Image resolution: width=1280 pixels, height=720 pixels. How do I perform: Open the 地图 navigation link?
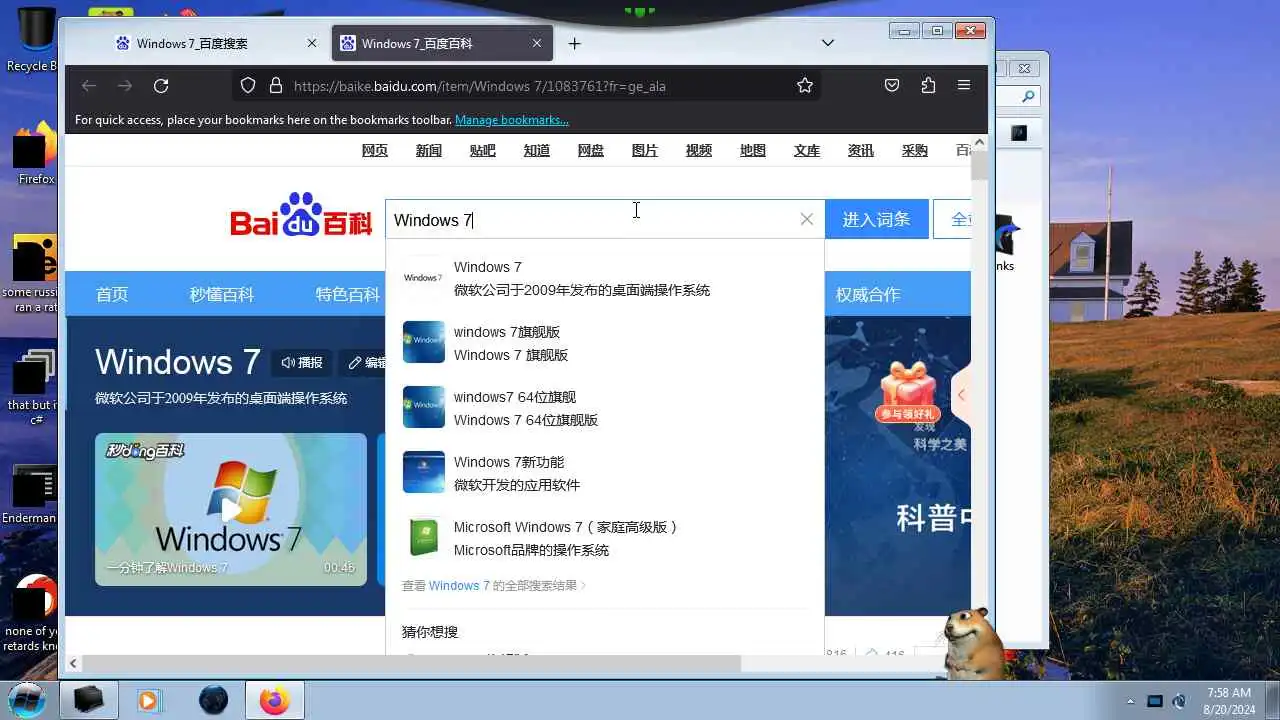pos(753,150)
